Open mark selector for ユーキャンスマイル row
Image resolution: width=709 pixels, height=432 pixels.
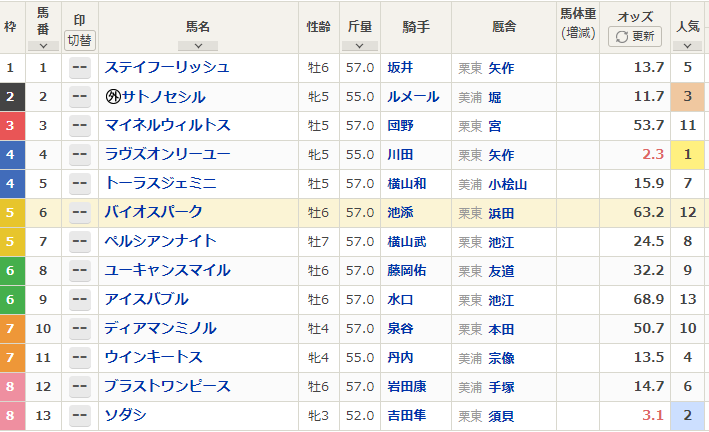[x=80, y=271]
